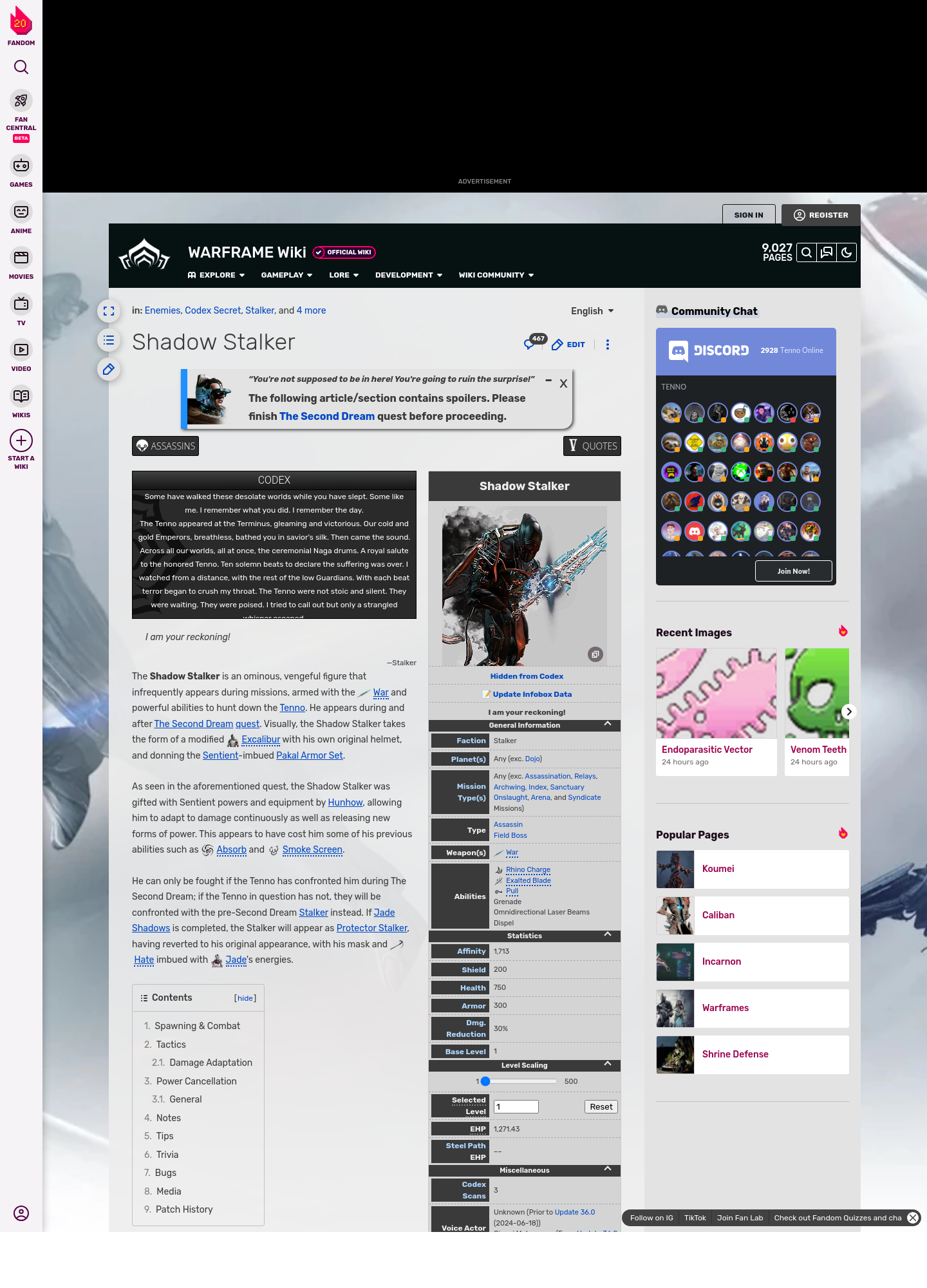Click the Warframe lotus logo
Screen dimensions: 927x1288
[x=144, y=255]
